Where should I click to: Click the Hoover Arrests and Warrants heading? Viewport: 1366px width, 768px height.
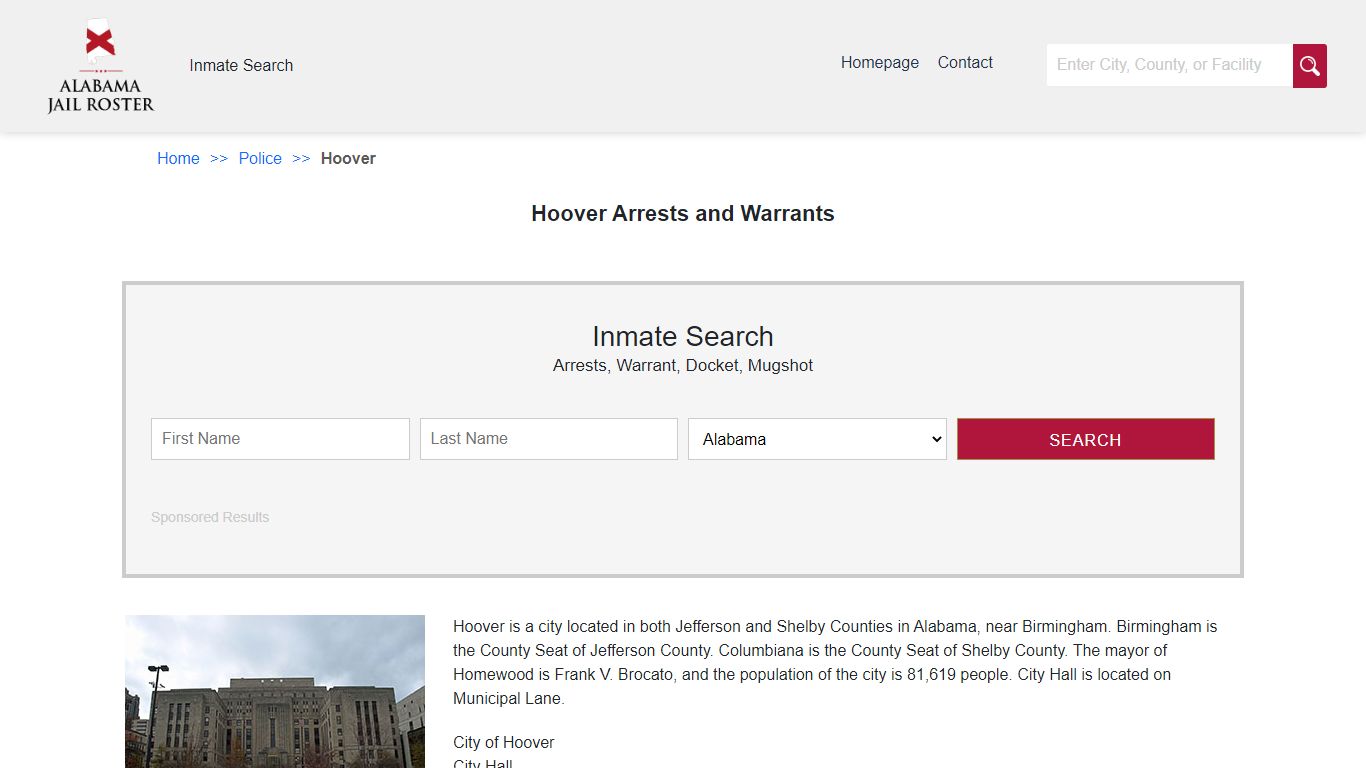coord(683,213)
